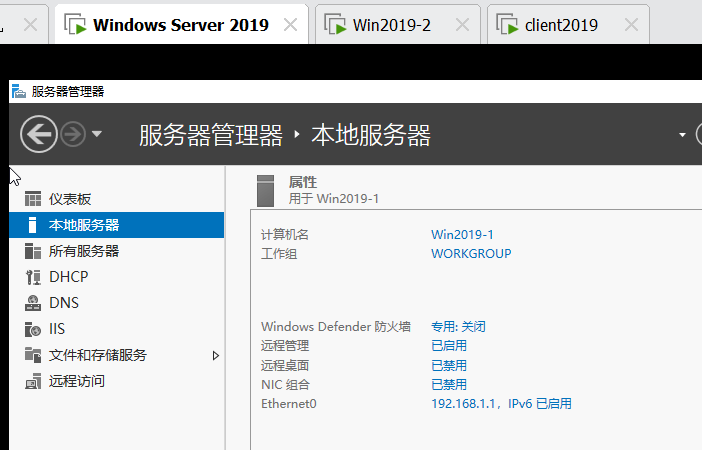702x450 pixels.
Task: Click the DHCP role icon
Action: click(x=33, y=277)
